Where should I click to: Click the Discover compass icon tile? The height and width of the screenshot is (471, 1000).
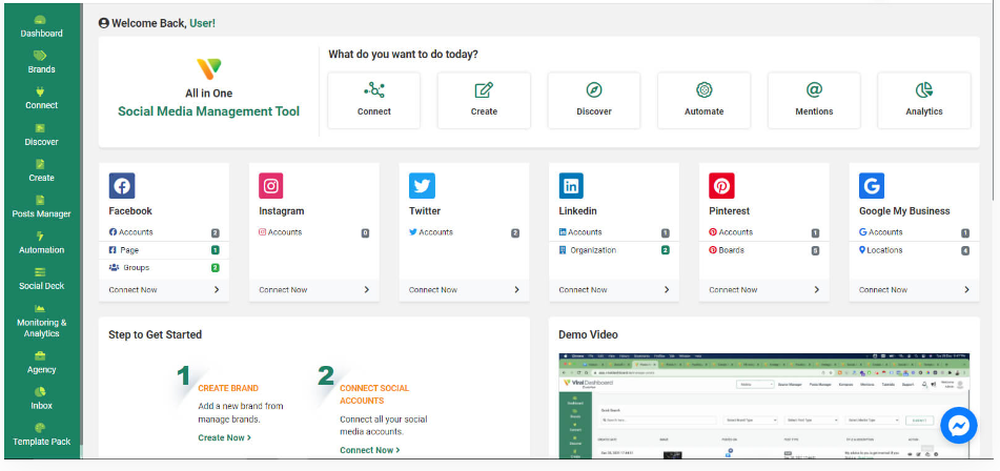594,101
